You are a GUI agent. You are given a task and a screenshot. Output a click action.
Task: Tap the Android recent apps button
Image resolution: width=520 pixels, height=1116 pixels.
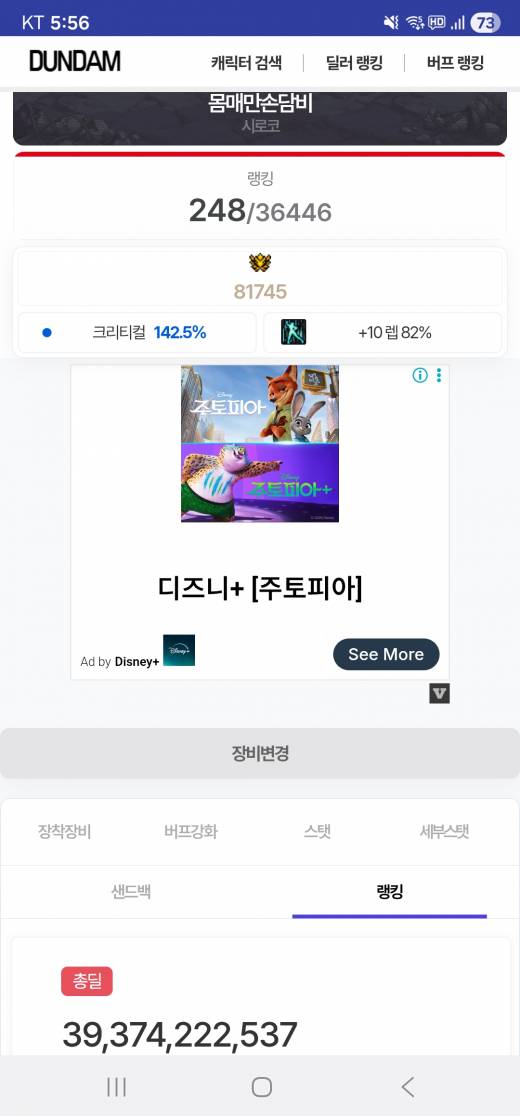coord(116,1086)
